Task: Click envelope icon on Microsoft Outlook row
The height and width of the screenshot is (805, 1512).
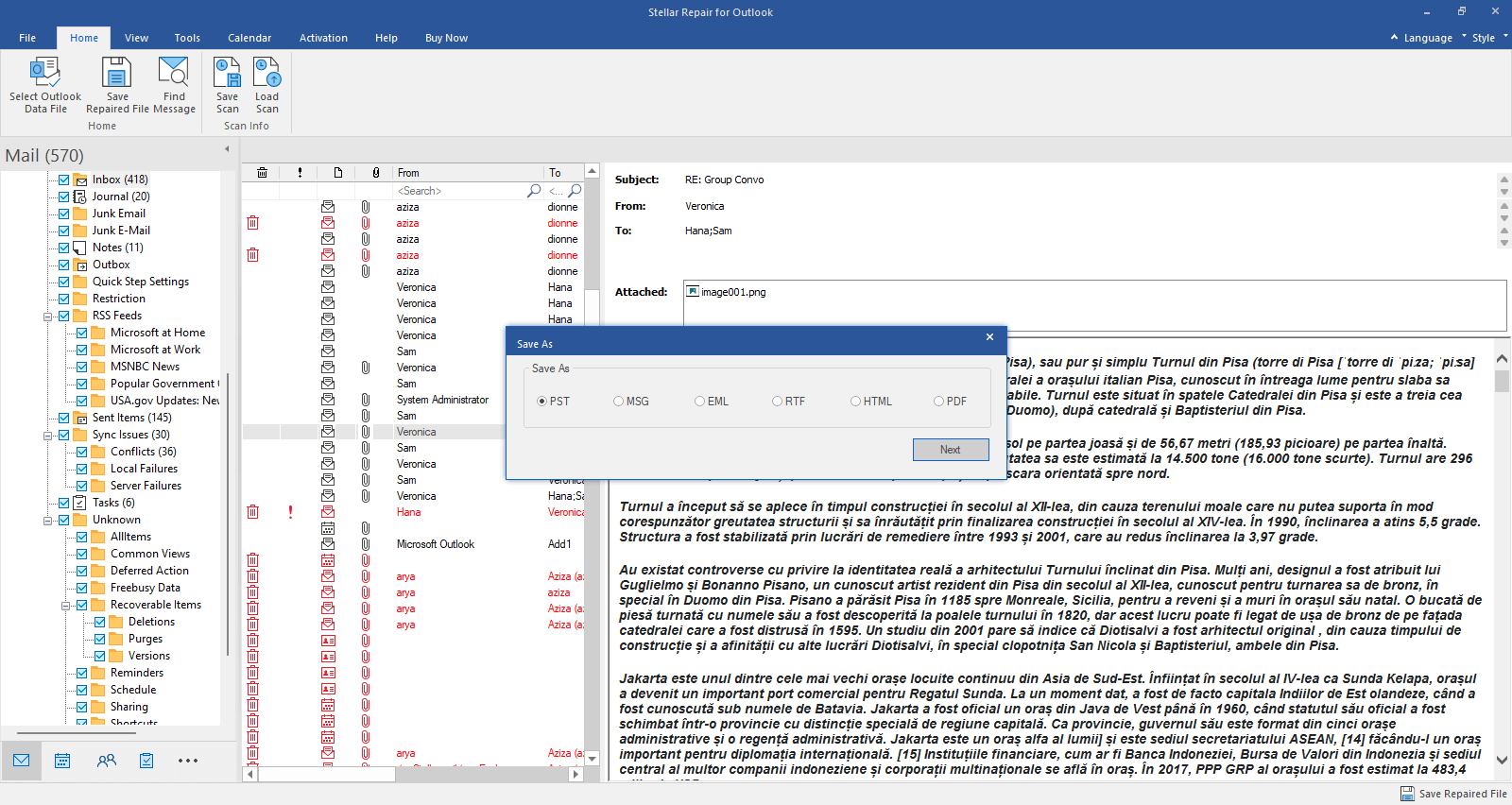Action: click(x=328, y=544)
